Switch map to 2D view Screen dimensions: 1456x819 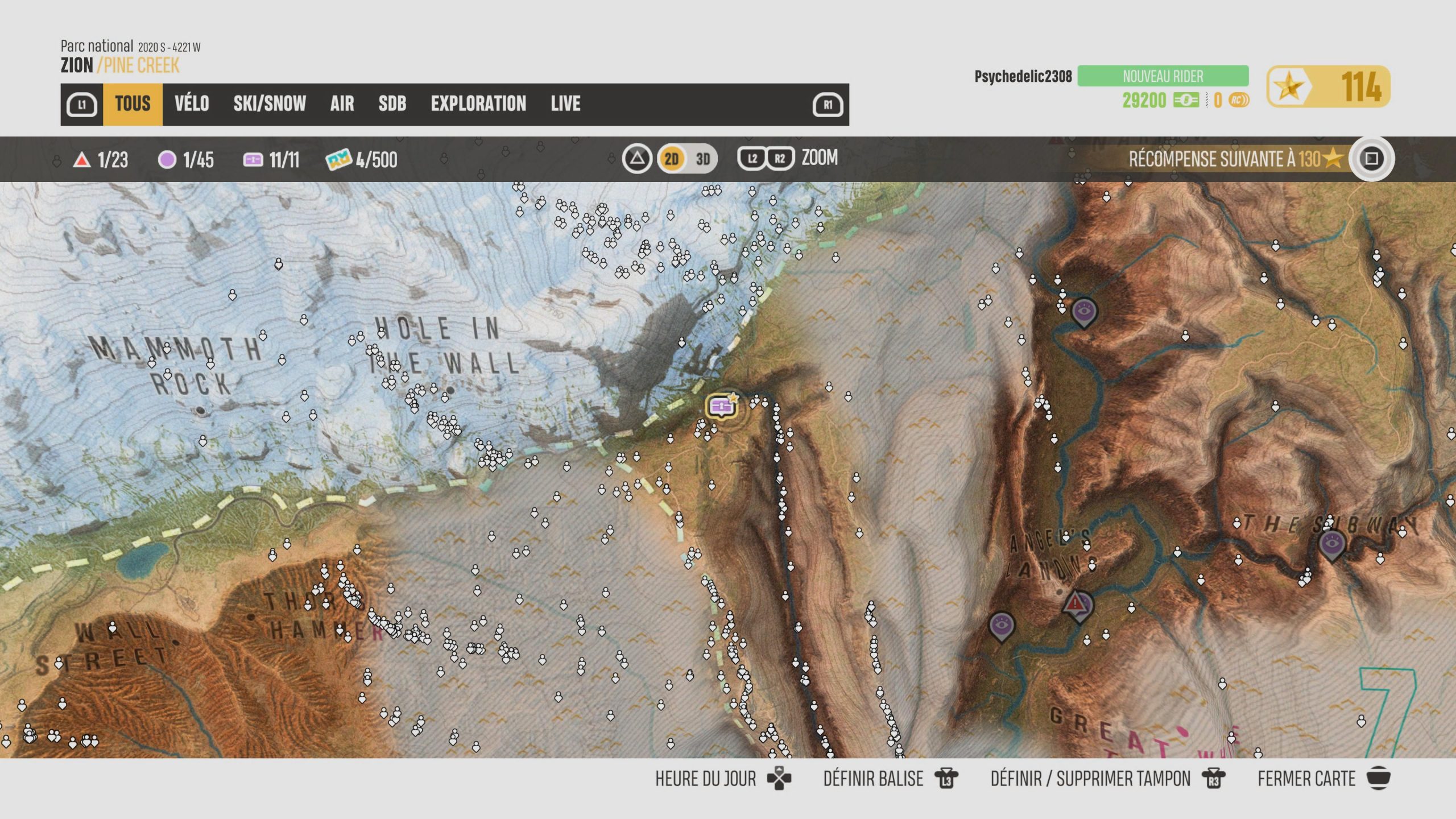click(x=672, y=159)
